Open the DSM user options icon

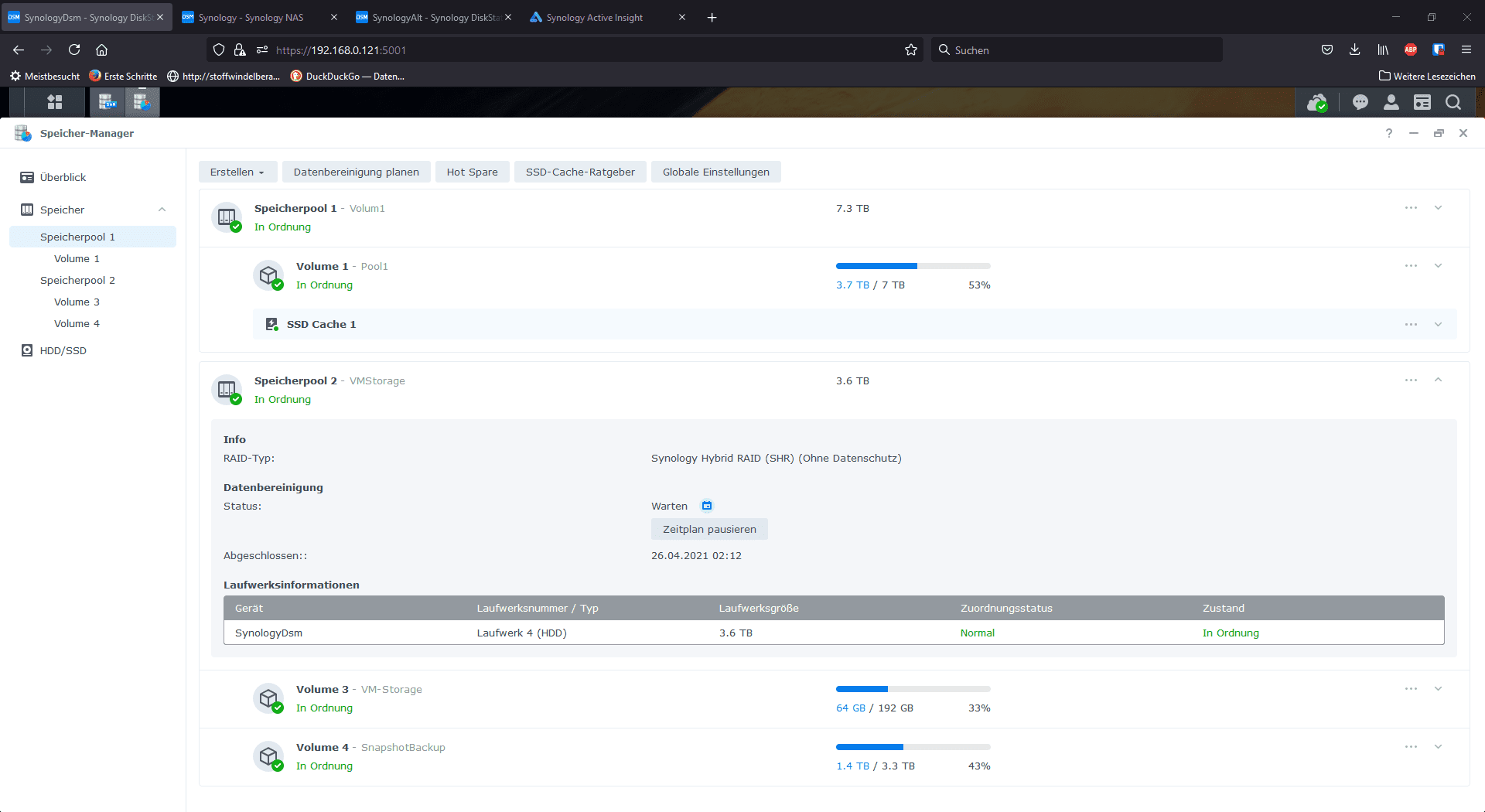(1391, 102)
